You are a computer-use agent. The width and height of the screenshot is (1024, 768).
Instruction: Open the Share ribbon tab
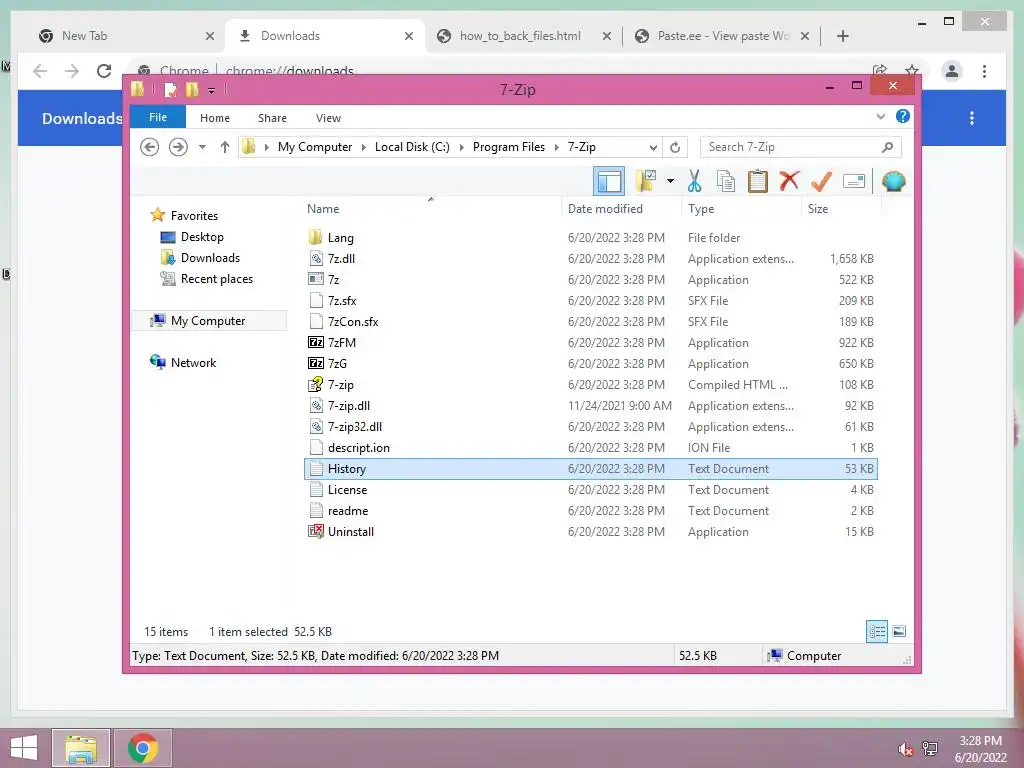272,118
